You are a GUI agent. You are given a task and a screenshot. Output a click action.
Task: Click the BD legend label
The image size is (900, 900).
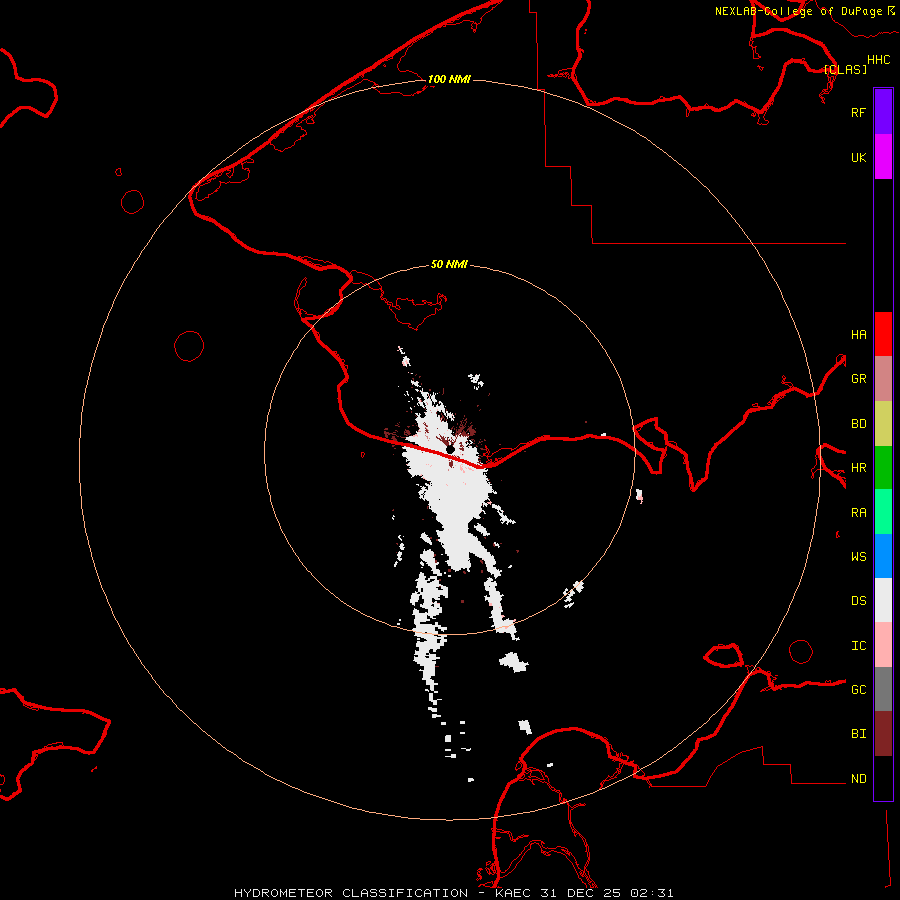pos(858,424)
